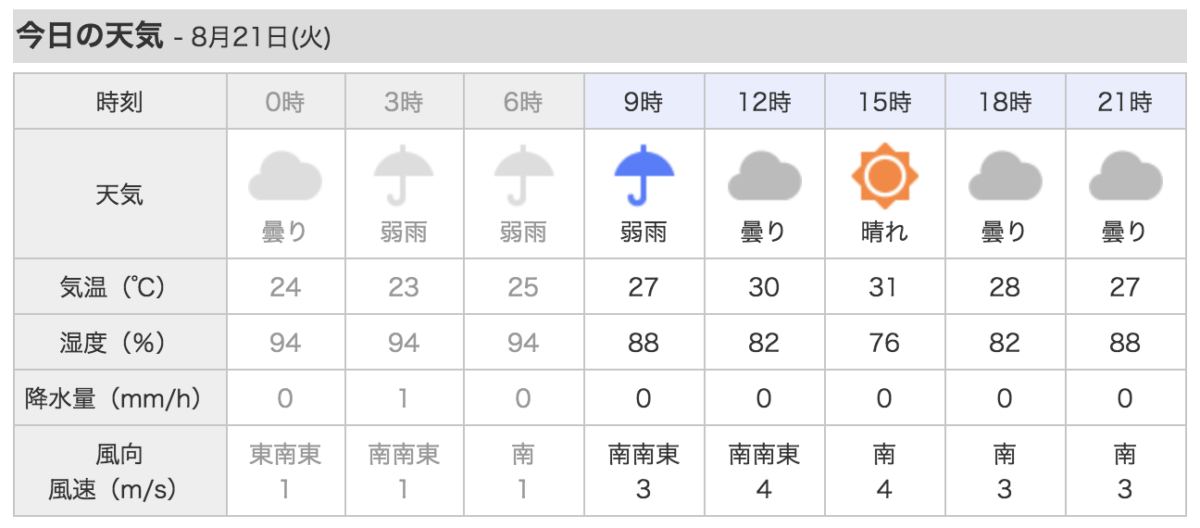
Task: Click the cloud icon at 21時
Action: [x=1125, y=179]
